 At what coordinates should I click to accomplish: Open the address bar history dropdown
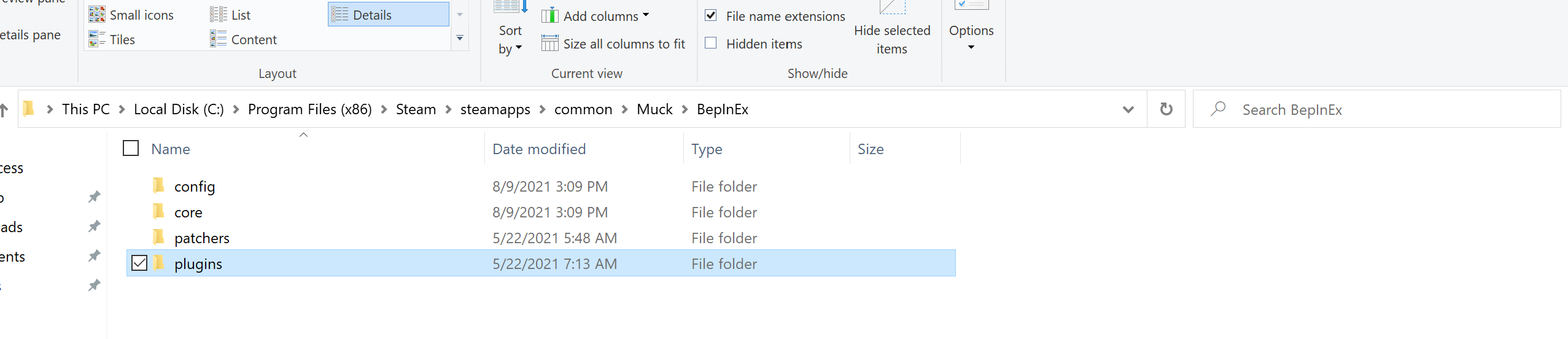click(x=1128, y=109)
